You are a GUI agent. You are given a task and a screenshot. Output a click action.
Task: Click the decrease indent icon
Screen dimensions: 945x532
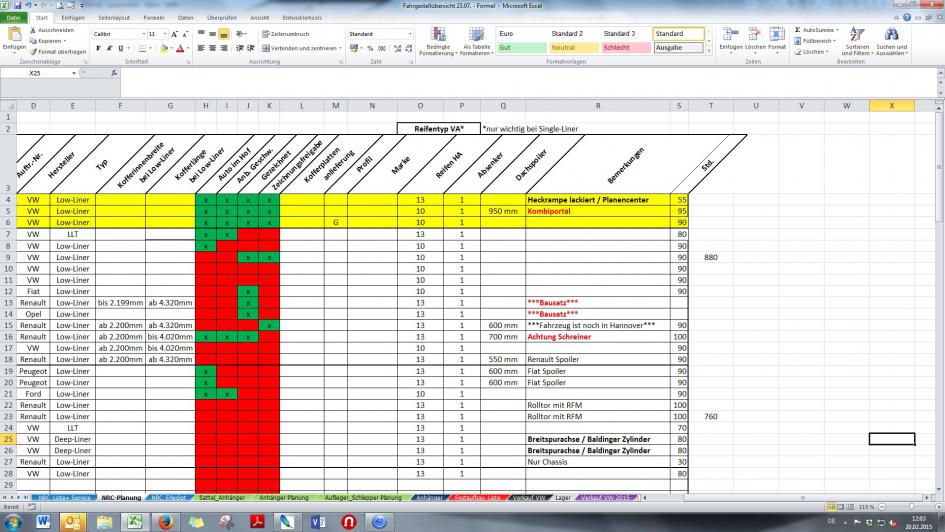pyautogui.click(x=239, y=48)
